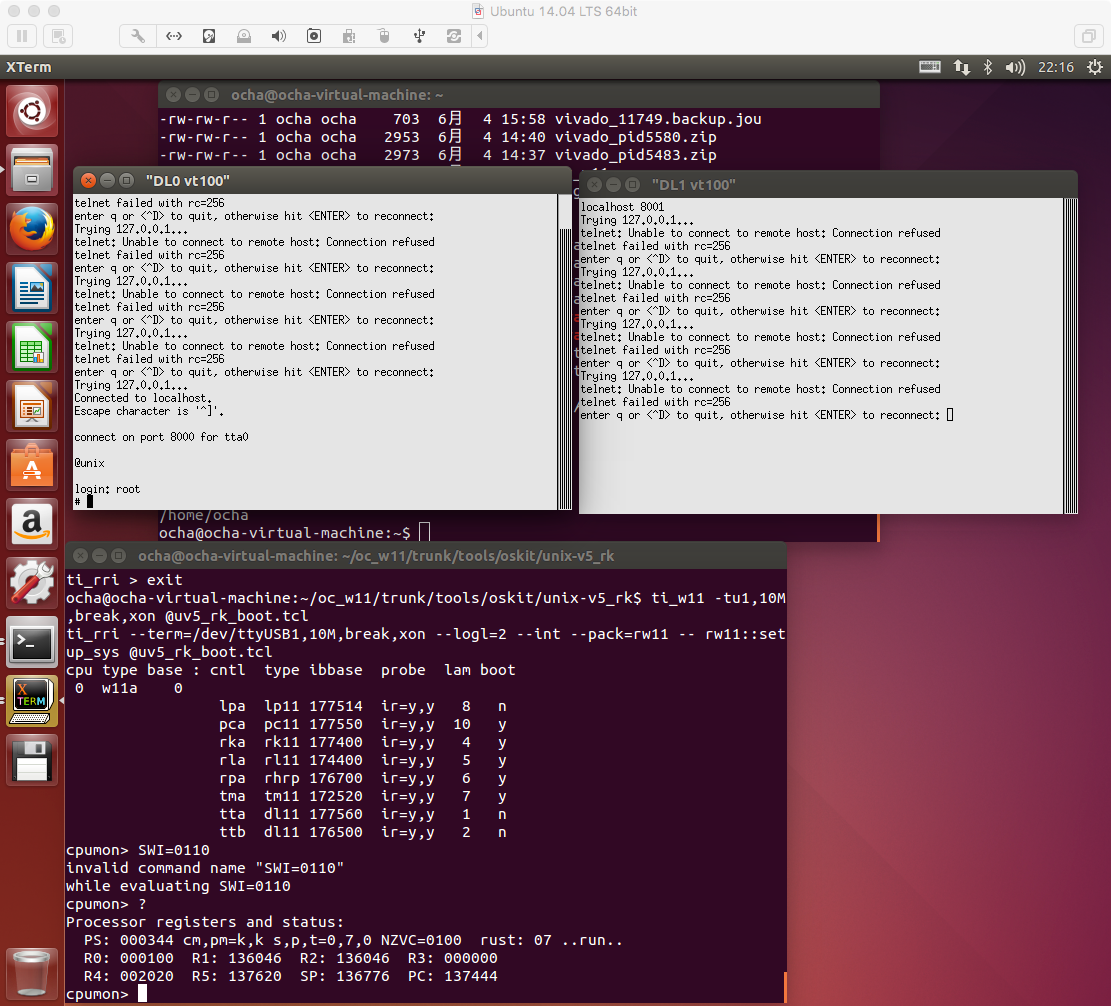1111x1006 pixels.
Task: Click the USB devices icon in the VM toolbar
Action: (418, 36)
